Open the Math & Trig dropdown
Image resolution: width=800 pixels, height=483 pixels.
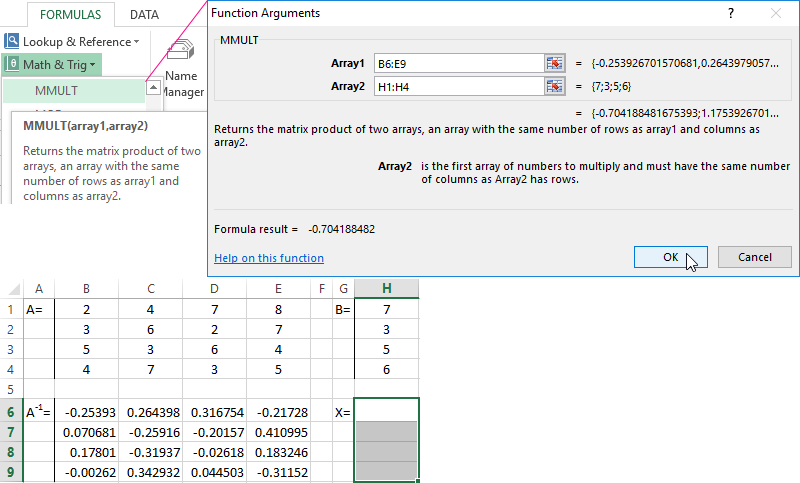coord(92,65)
